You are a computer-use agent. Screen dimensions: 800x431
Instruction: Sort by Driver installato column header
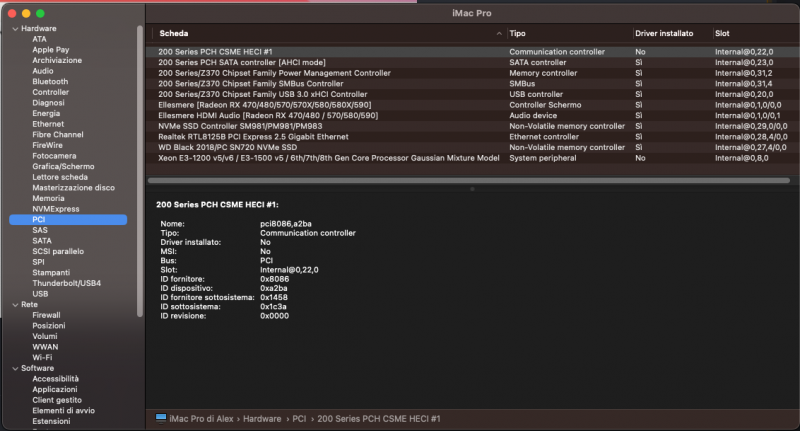pos(664,34)
